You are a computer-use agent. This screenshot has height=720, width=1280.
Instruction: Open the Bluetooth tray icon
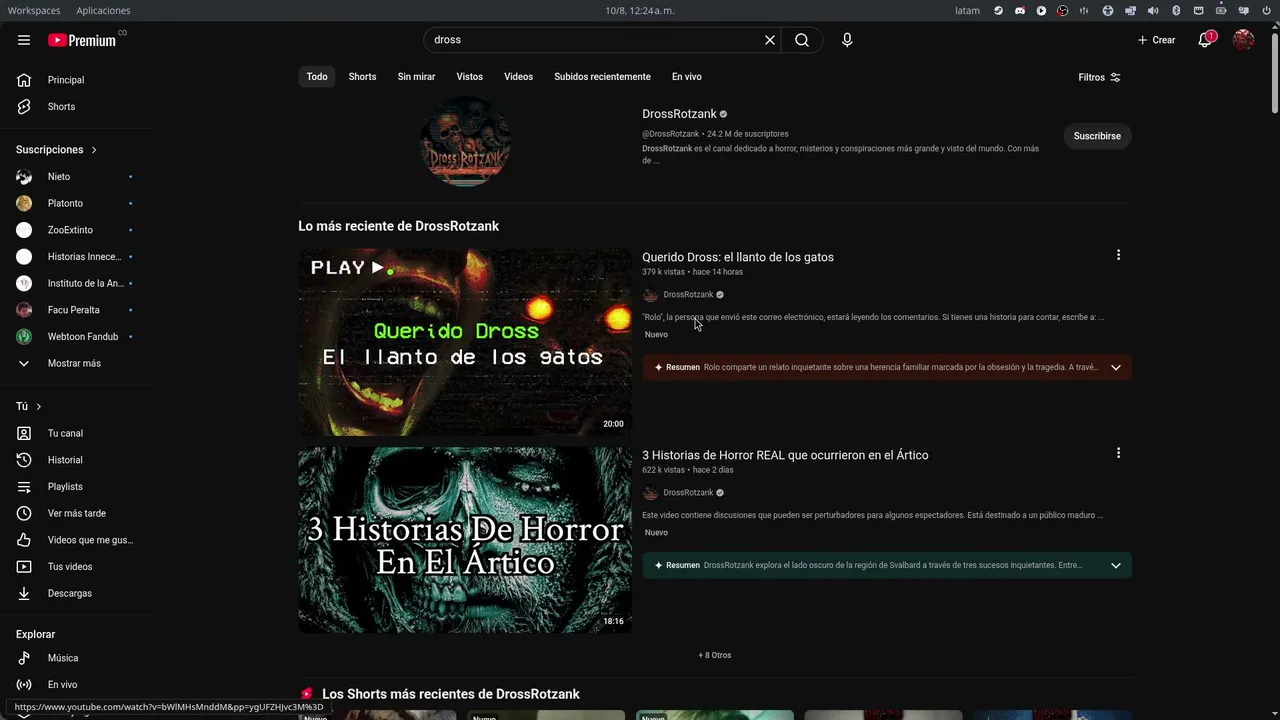(1176, 11)
